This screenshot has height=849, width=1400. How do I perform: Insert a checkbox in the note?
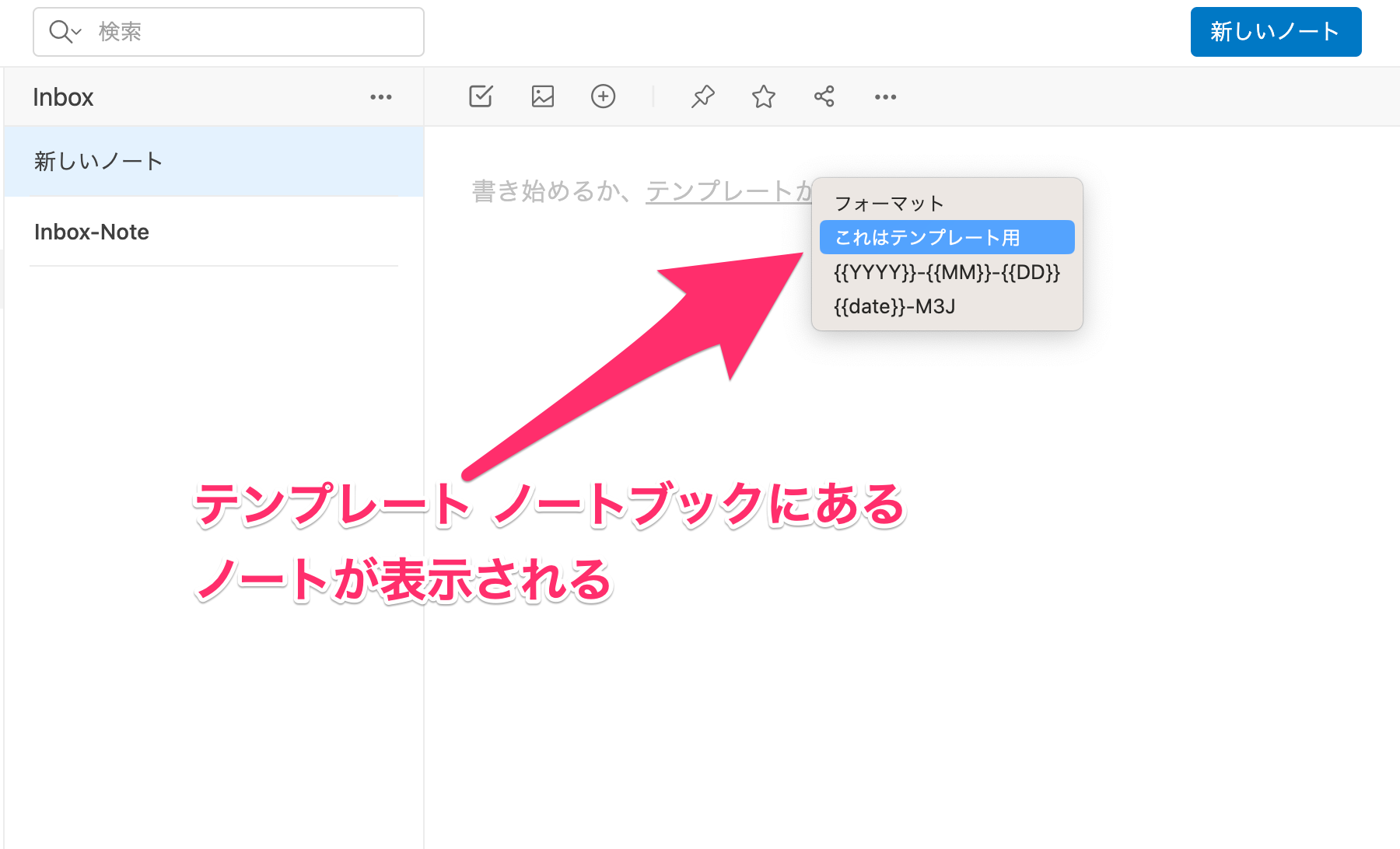pyautogui.click(x=480, y=96)
